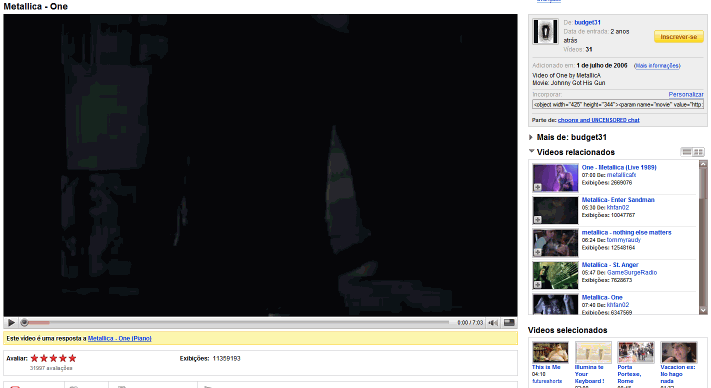Image resolution: width=711 pixels, height=388 pixels.
Task: Open 'Illumina te Your Keyboard !' title link
Action: coord(589,374)
